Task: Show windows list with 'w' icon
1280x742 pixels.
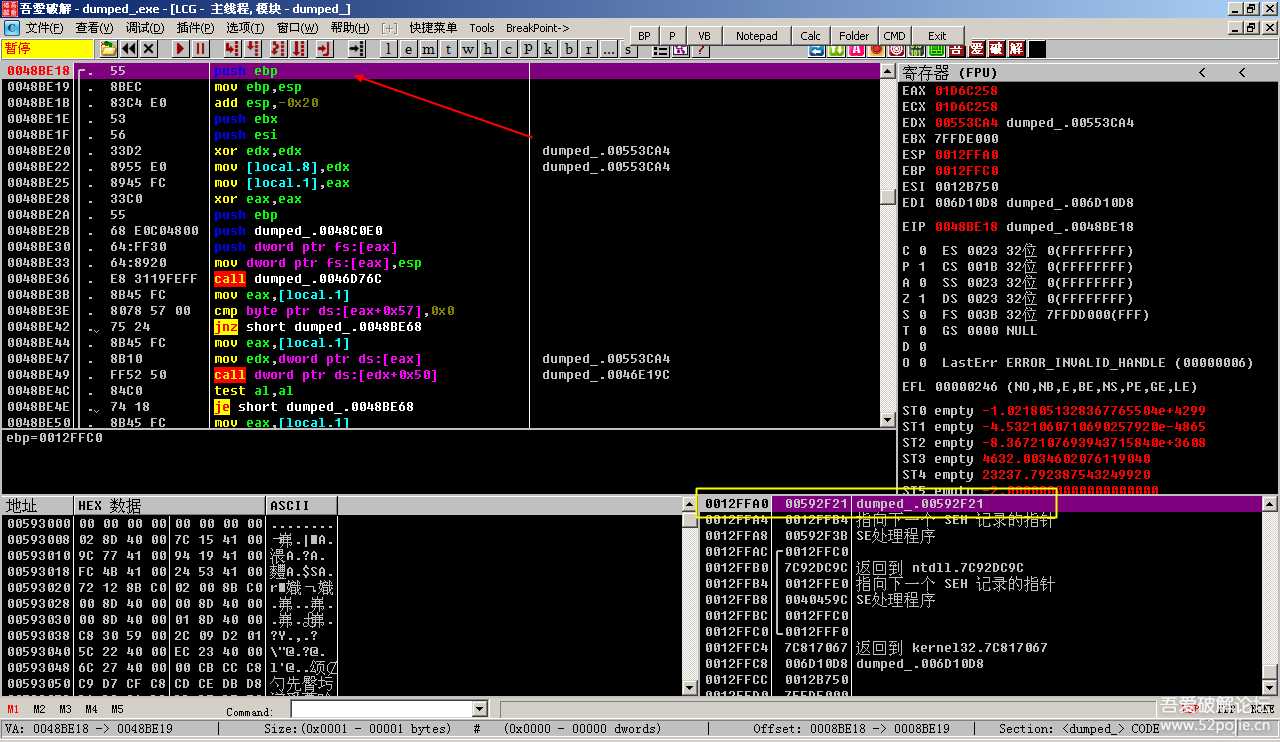Action: pyautogui.click(x=468, y=49)
